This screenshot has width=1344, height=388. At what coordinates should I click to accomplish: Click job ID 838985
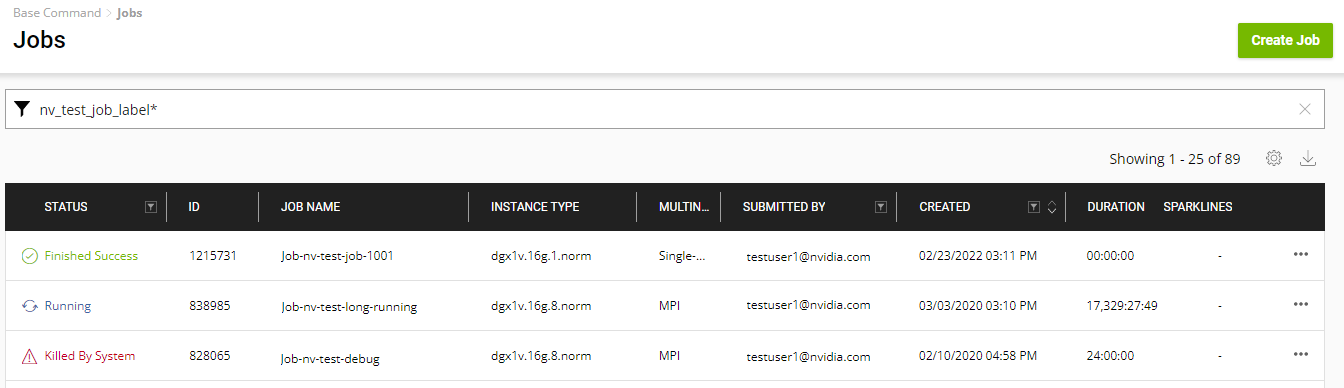[x=210, y=306]
